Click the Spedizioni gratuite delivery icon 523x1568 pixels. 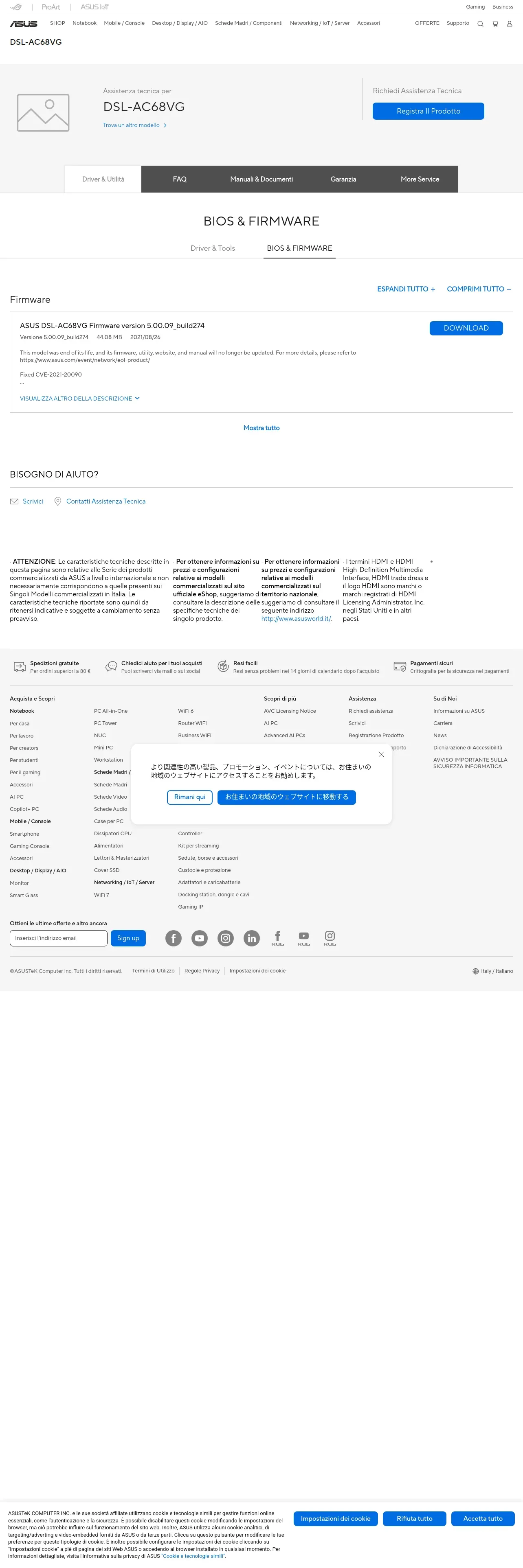click(x=20, y=667)
